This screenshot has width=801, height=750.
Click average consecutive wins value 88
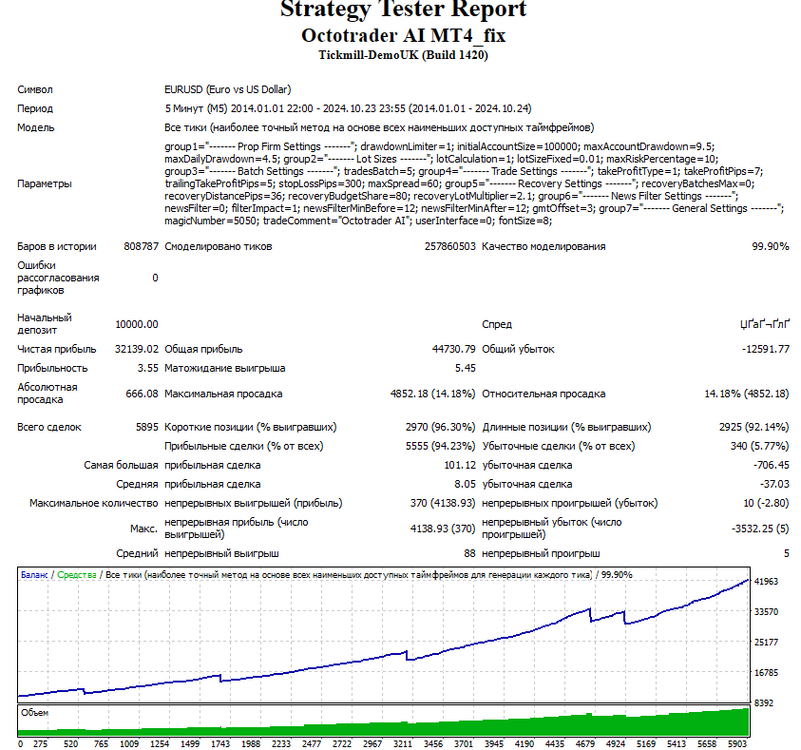pyautogui.click(x=469, y=553)
